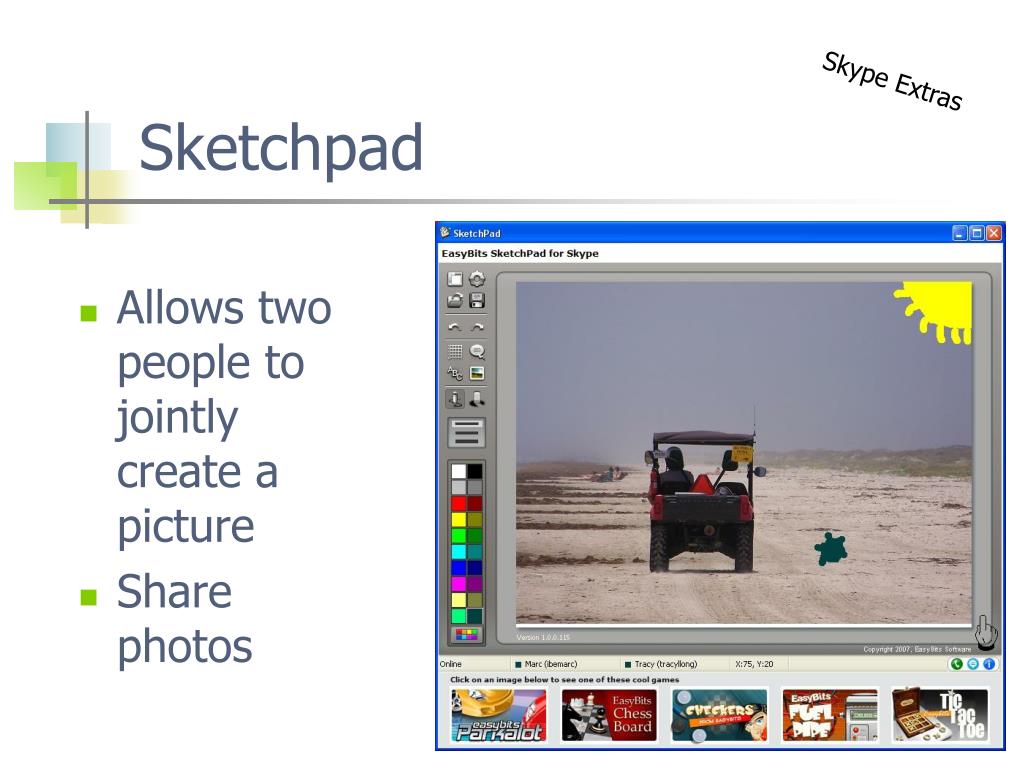Screen dimensions: 1024x768
Task: Pick the dark teal swatch in the bottom row
Action: 475,616
